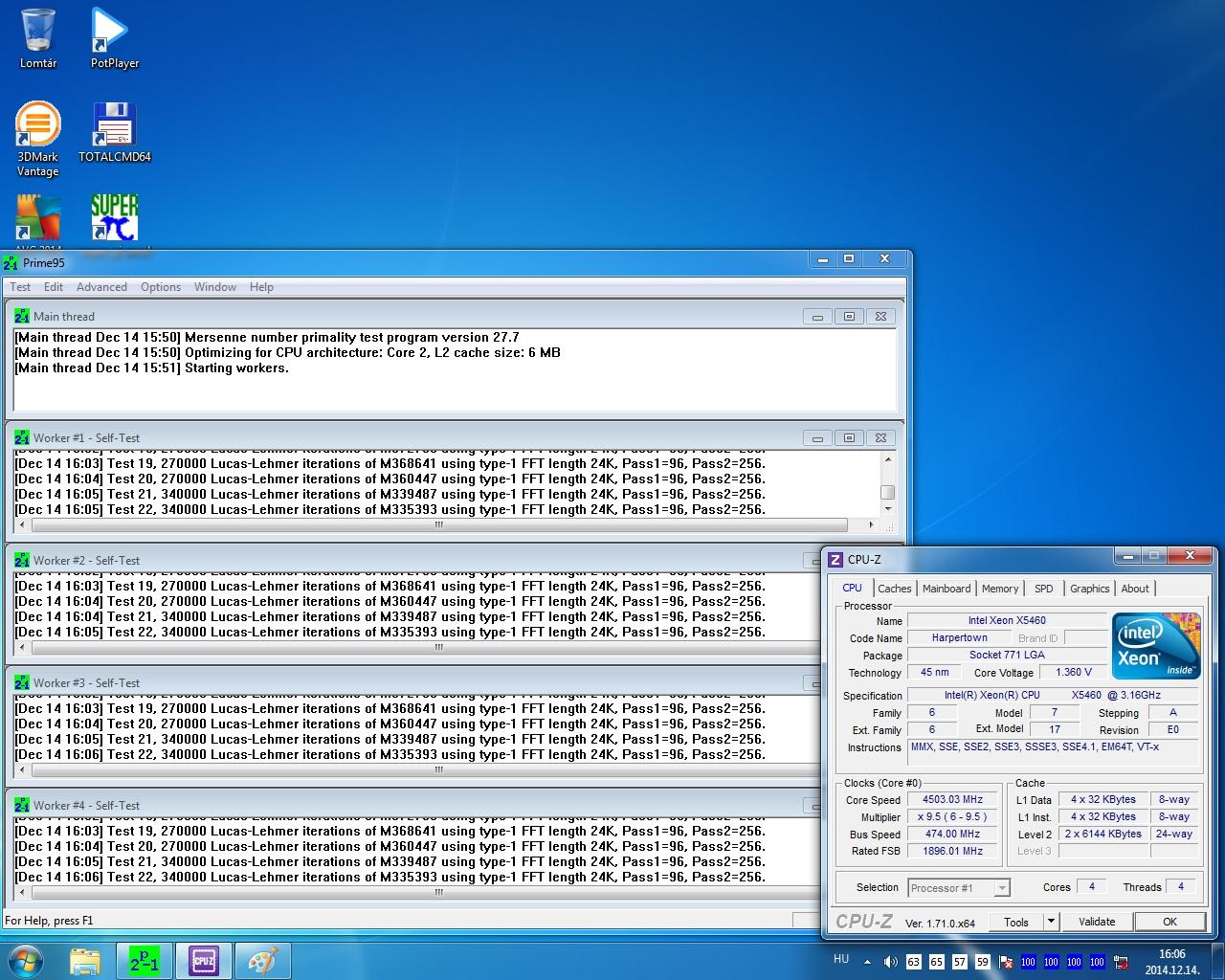The image size is (1225, 980).
Task: Select the AVG 2014 desktop icon
Action: coord(38,217)
